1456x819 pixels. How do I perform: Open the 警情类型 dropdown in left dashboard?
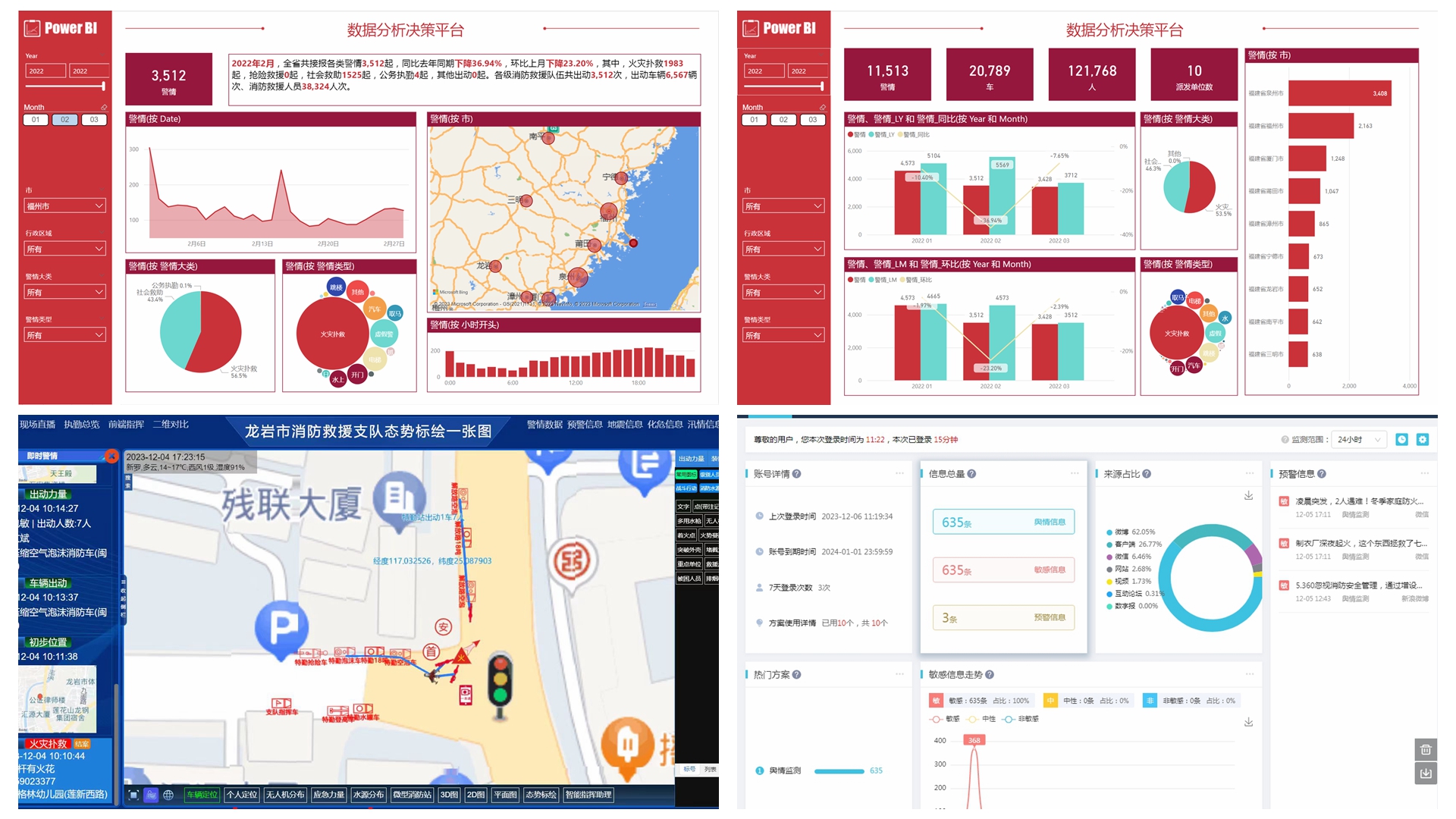[x=65, y=335]
